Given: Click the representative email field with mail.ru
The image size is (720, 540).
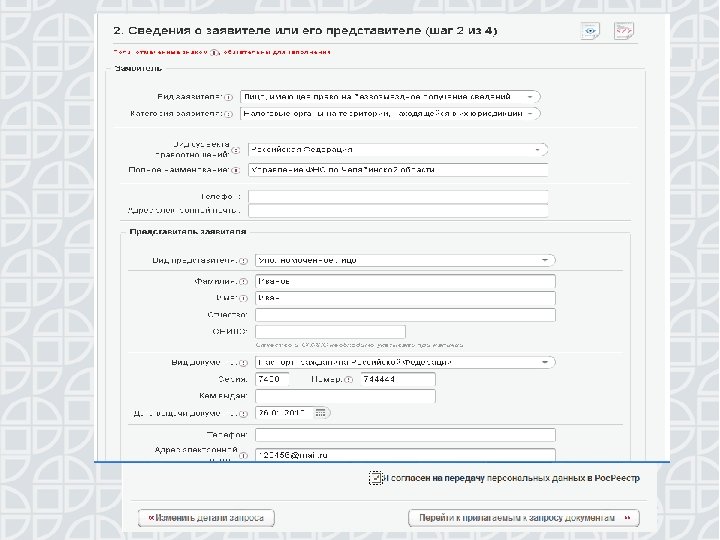Looking at the screenshot, I should tap(405, 455).
